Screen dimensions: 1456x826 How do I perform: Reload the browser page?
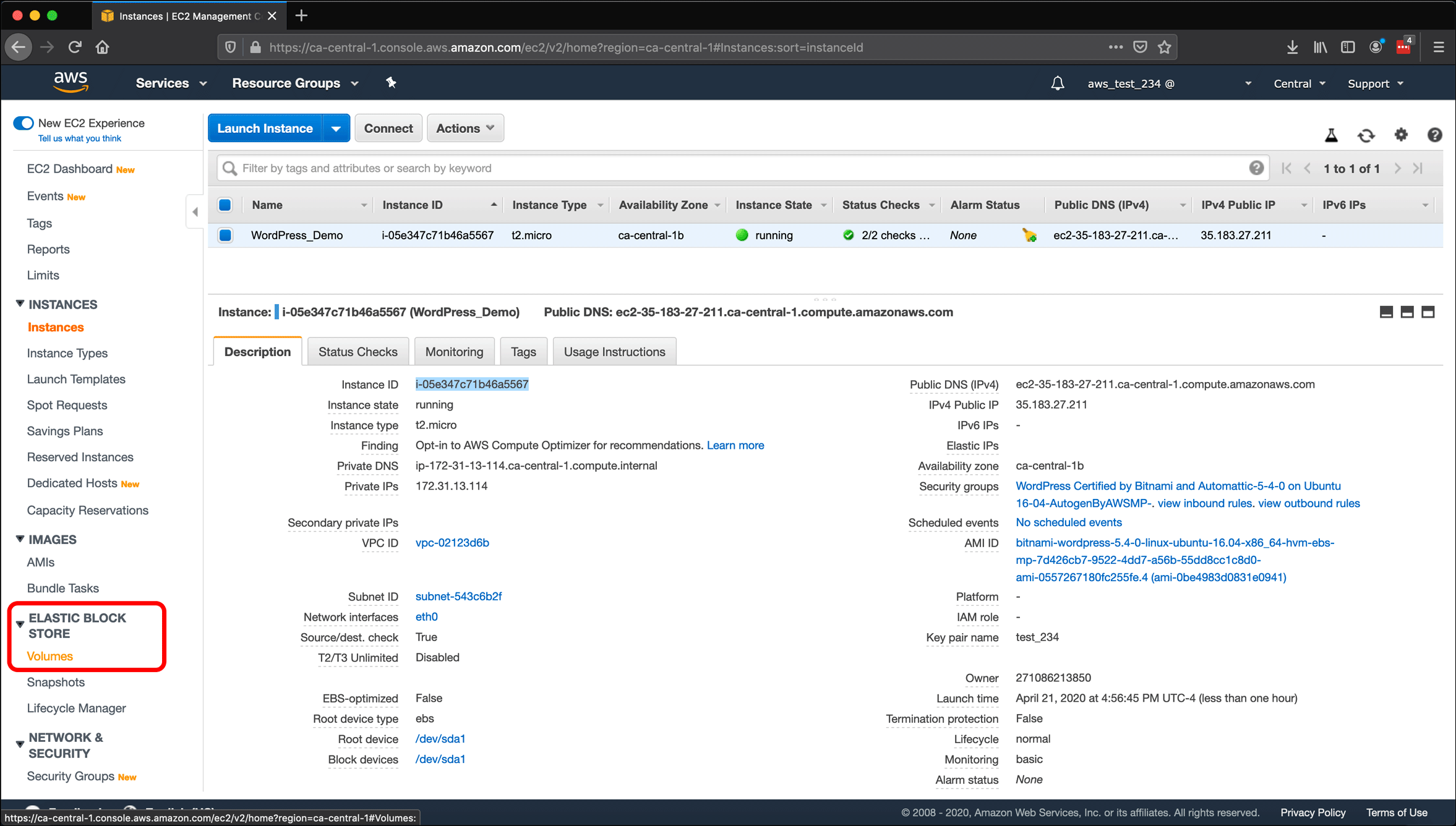point(75,47)
